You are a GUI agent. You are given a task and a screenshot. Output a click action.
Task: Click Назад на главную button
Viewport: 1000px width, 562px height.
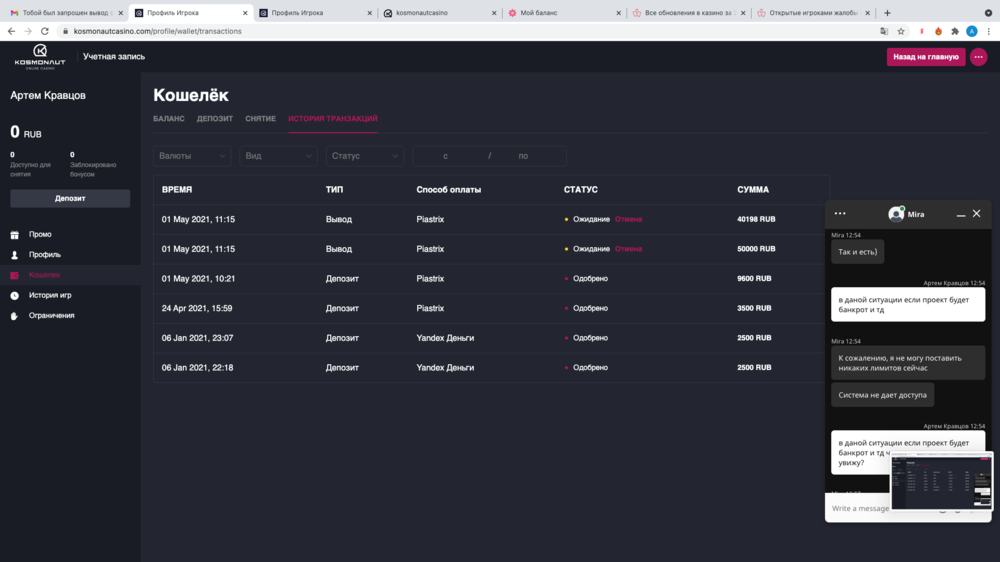click(925, 57)
